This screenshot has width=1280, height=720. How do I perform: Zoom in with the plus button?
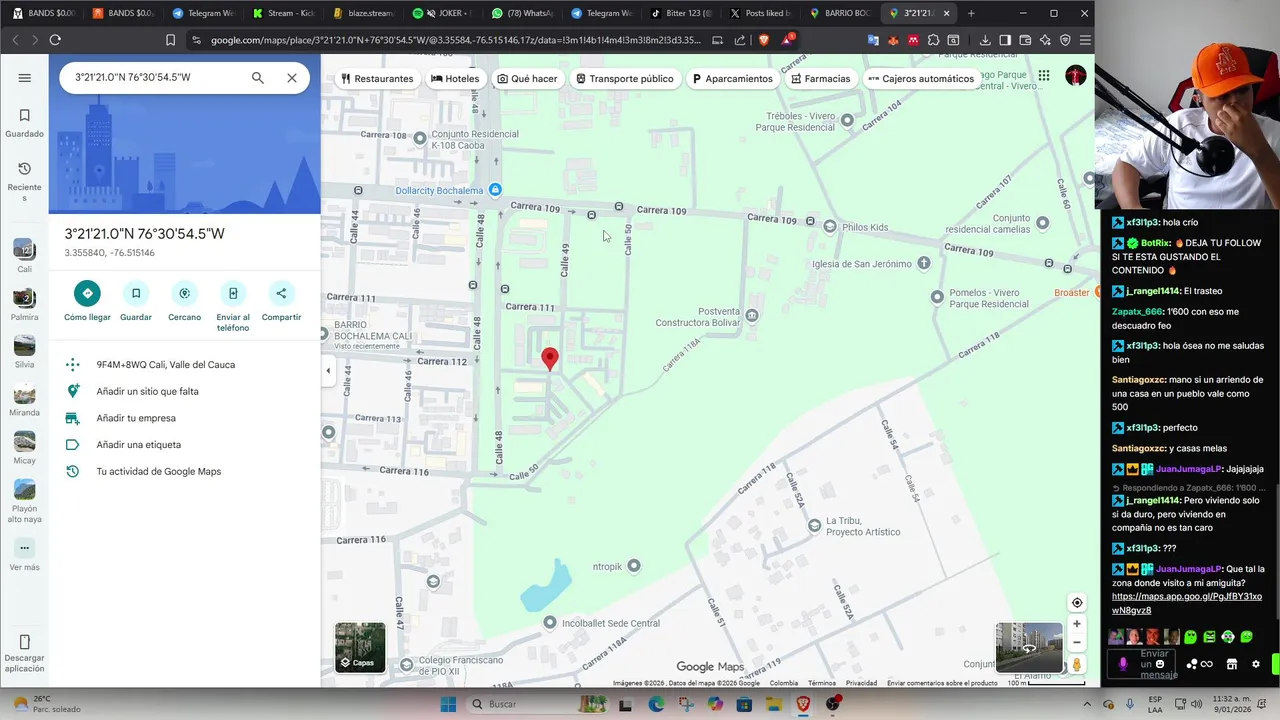(x=1077, y=624)
